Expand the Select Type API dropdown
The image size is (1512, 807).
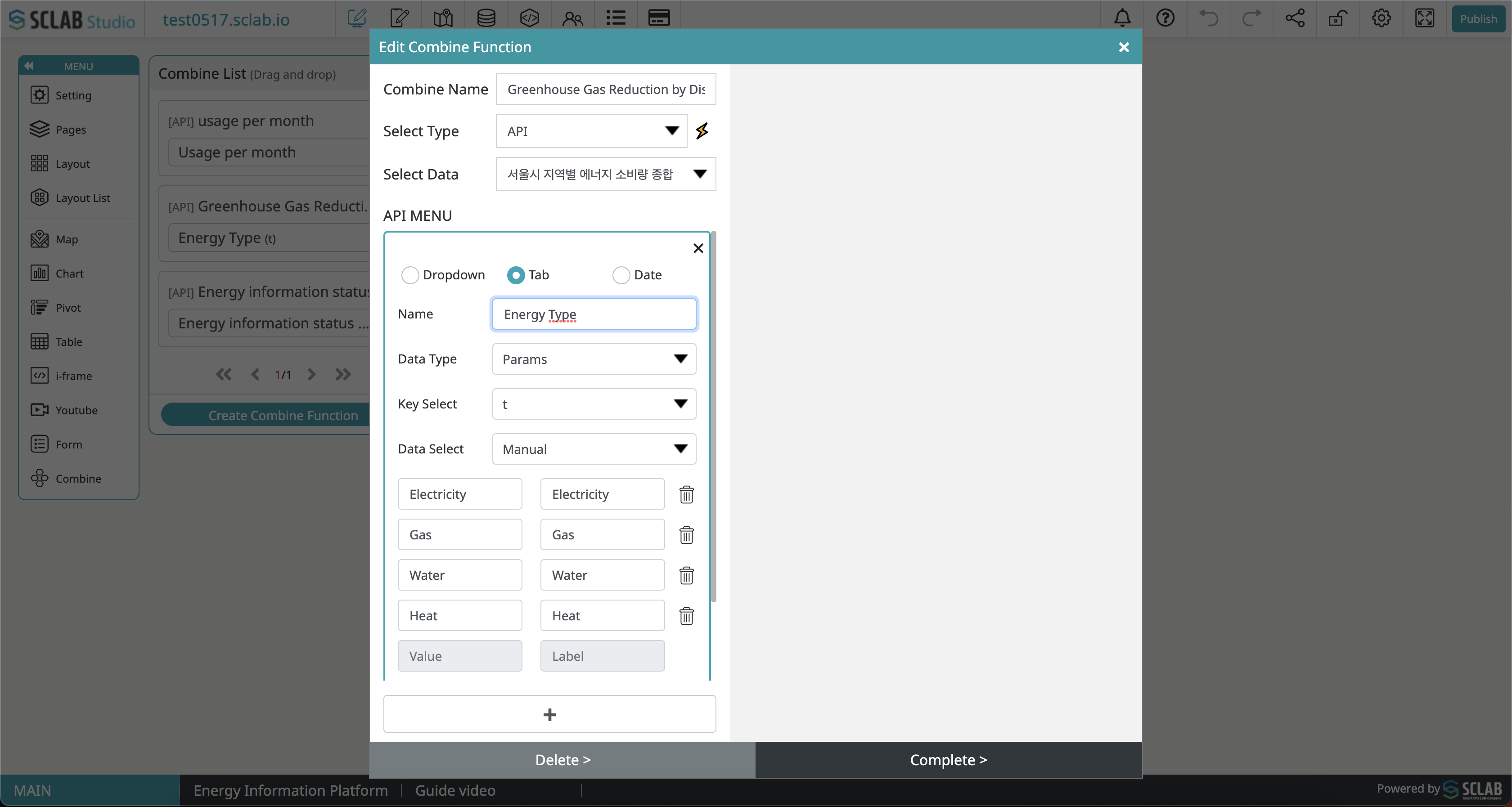(x=671, y=131)
